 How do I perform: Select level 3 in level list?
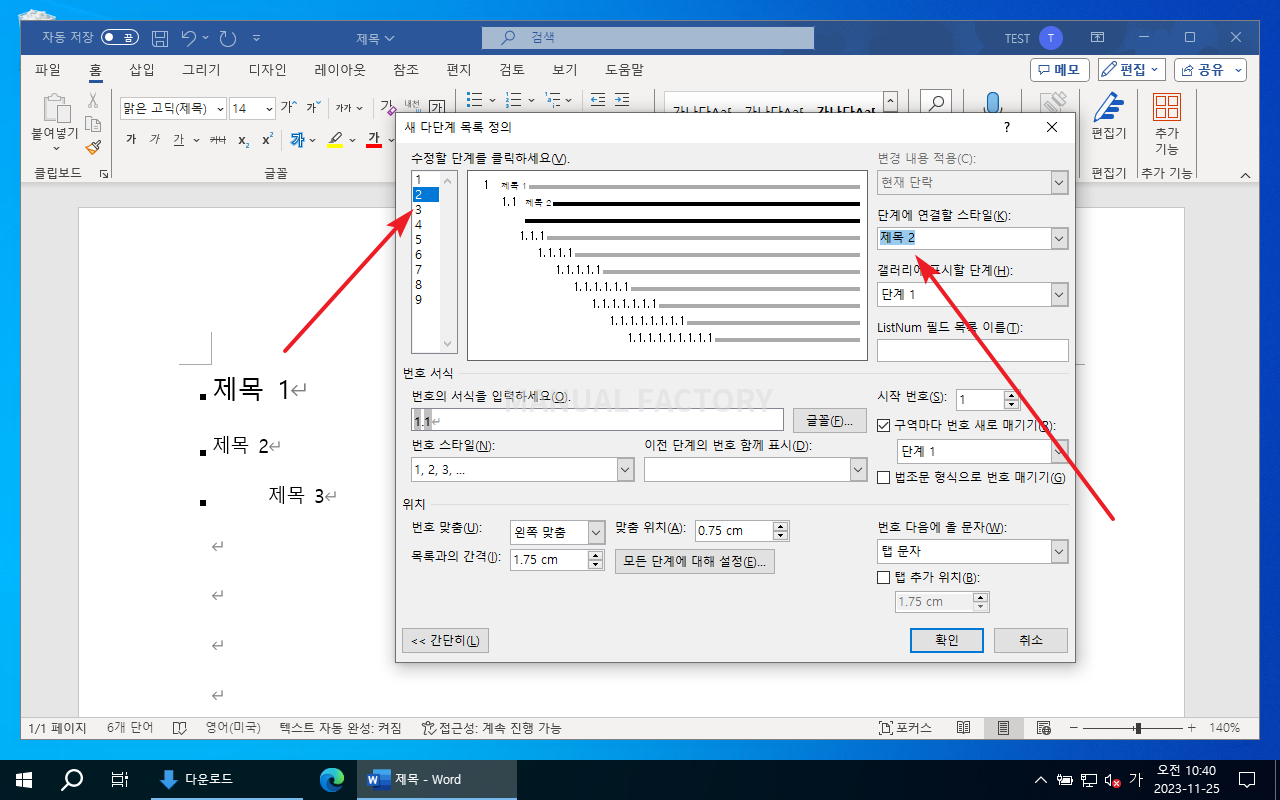[425, 209]
